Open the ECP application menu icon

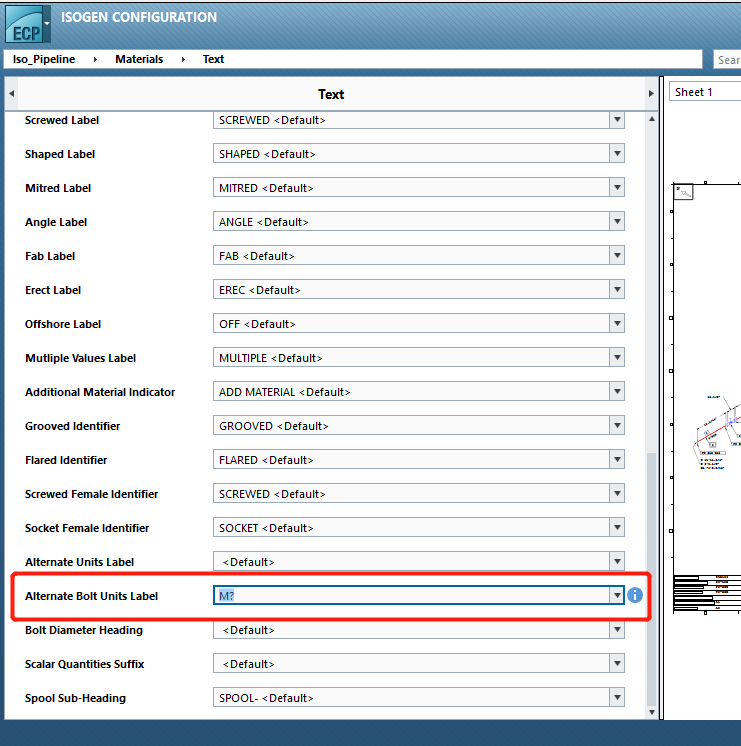point(27,24)
